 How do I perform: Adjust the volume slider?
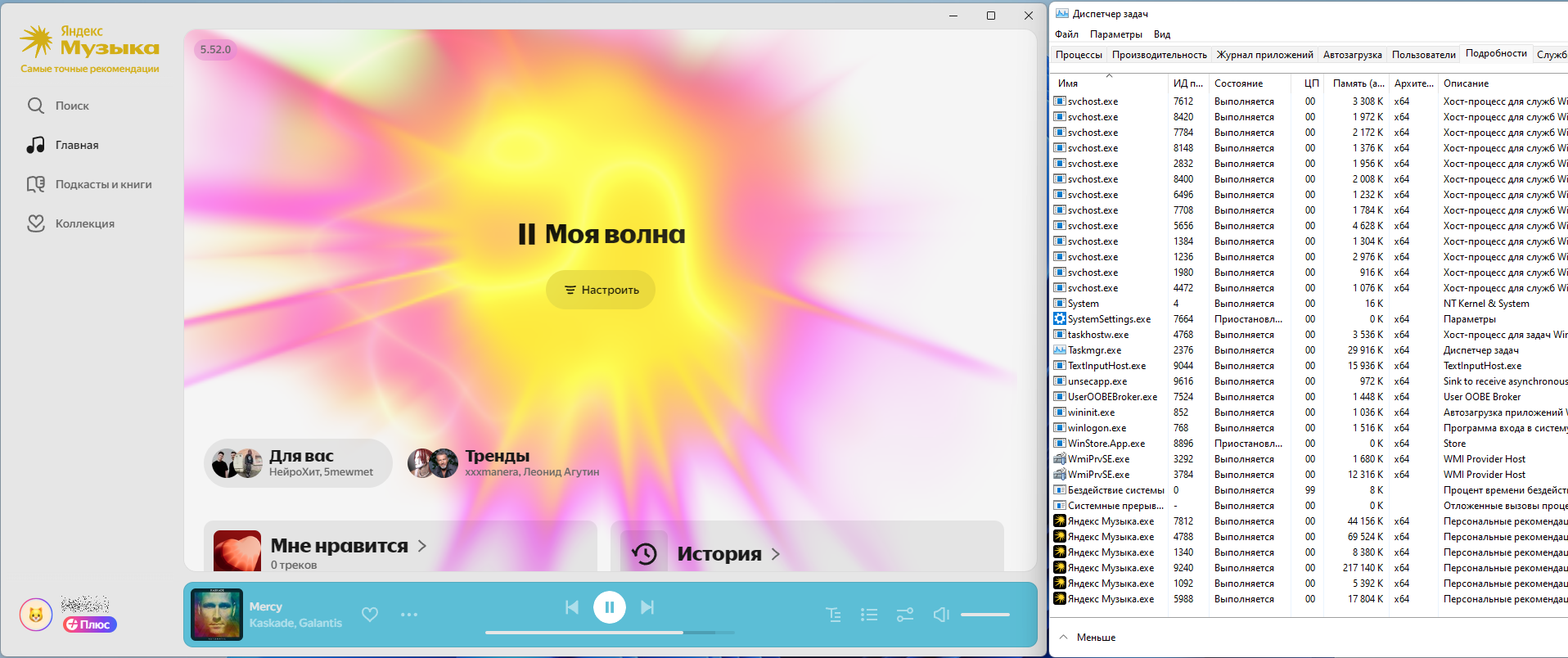[x=985, y=615]
